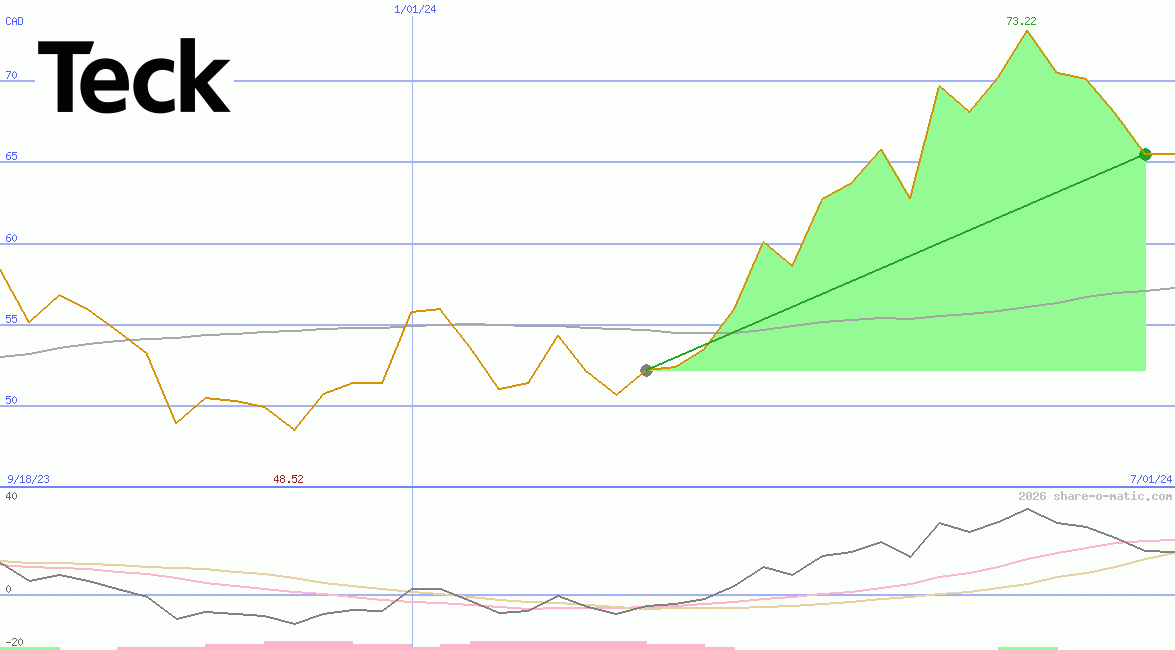Click the -20 indicator axis label
The height and width of the screenshot is (650, 1175).
(14, 643)
